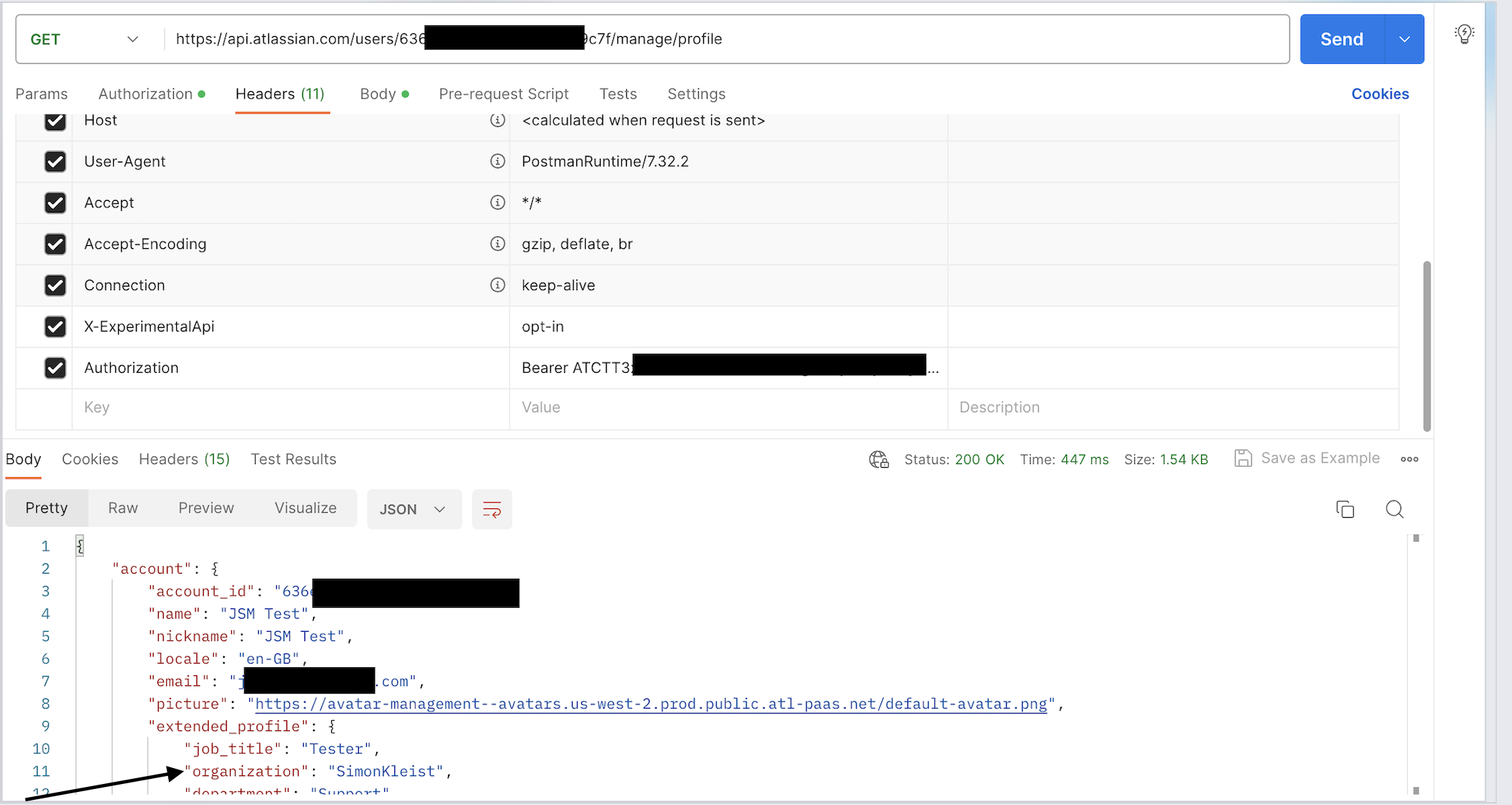The width and height of the screenshot is (1512, 805).
Task: Open the in-app lightbulb help icon
Action: click(x=1466, y=33)
